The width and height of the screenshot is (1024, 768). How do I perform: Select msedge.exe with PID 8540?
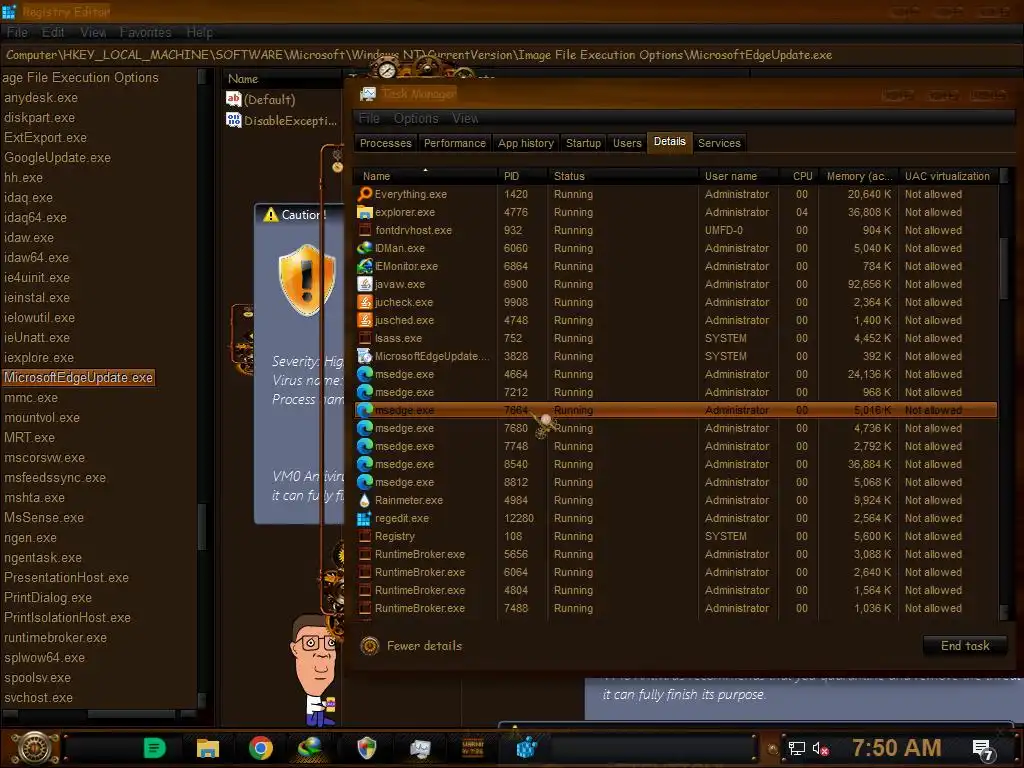[676, 464]
